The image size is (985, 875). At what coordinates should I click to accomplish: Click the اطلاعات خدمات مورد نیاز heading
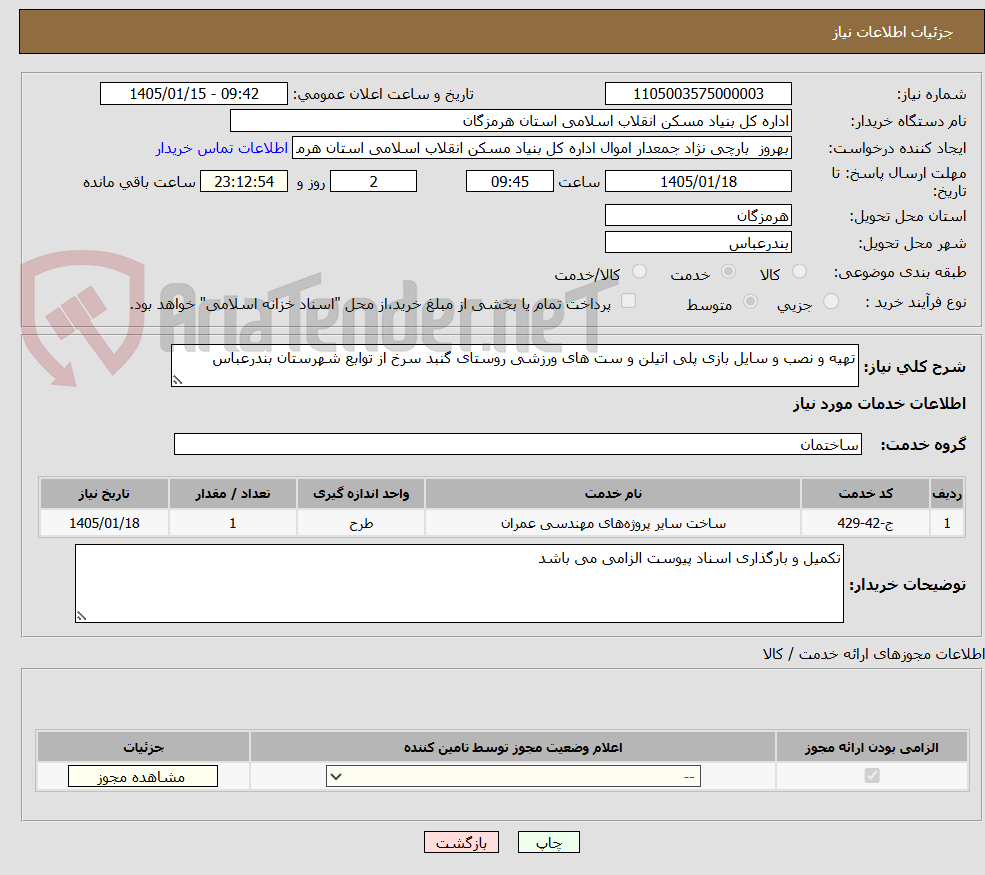pyautogui.click(x=879, y=404)
